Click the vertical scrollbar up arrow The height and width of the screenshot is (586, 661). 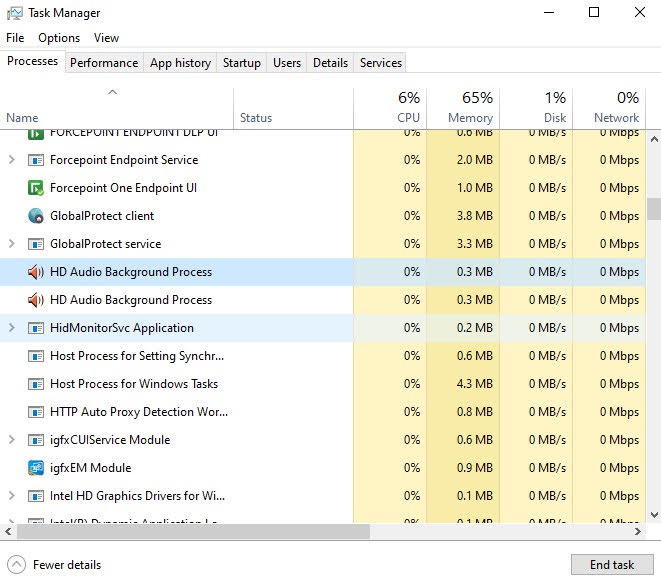[x=654, y=139]
